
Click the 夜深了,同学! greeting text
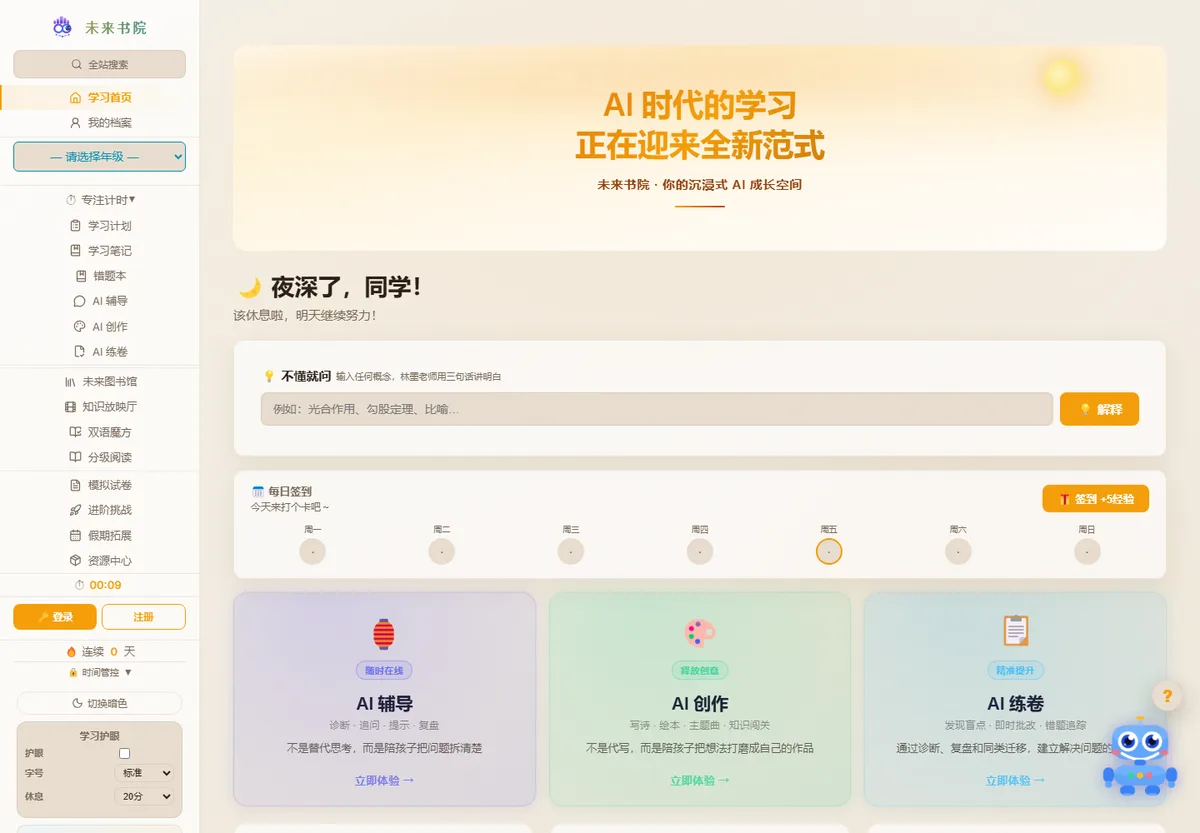tap(346, 288)
